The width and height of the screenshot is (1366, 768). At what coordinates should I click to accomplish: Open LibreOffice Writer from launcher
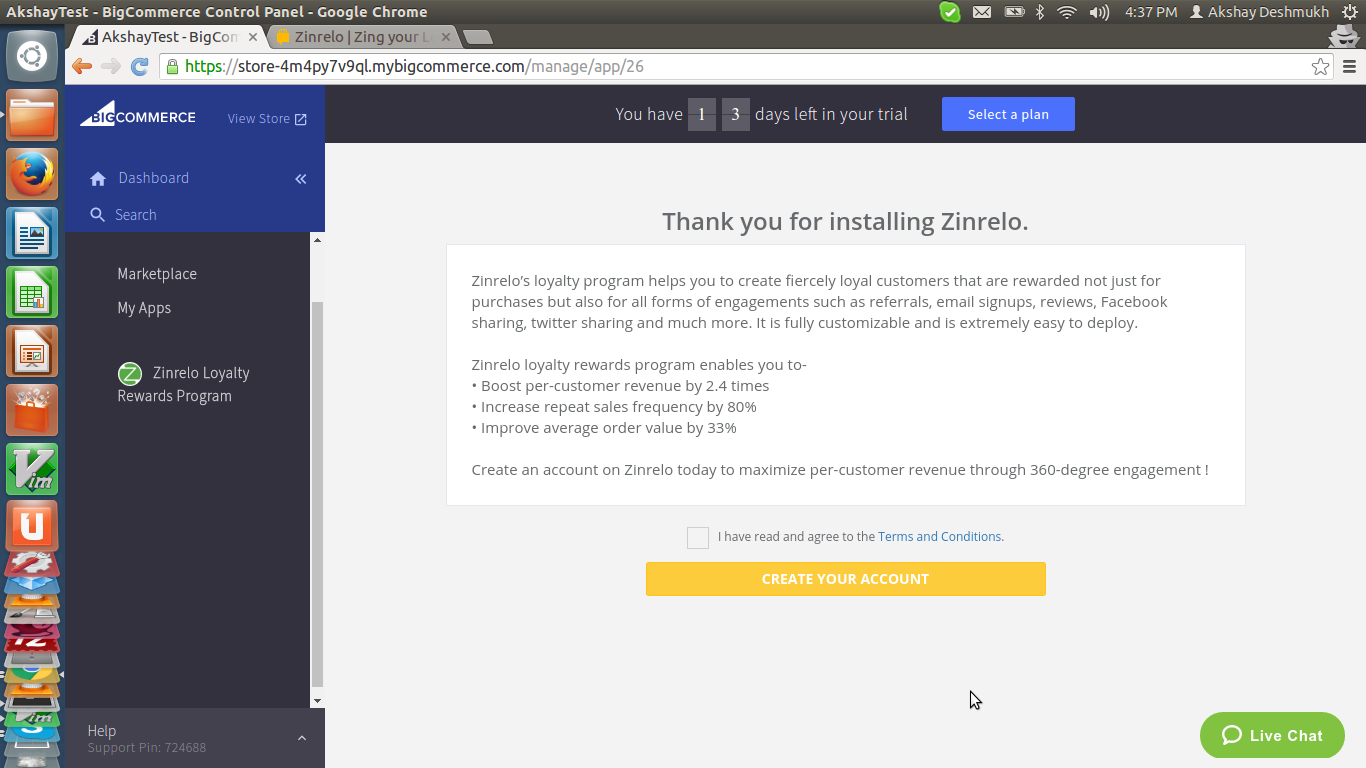point(32,233)
